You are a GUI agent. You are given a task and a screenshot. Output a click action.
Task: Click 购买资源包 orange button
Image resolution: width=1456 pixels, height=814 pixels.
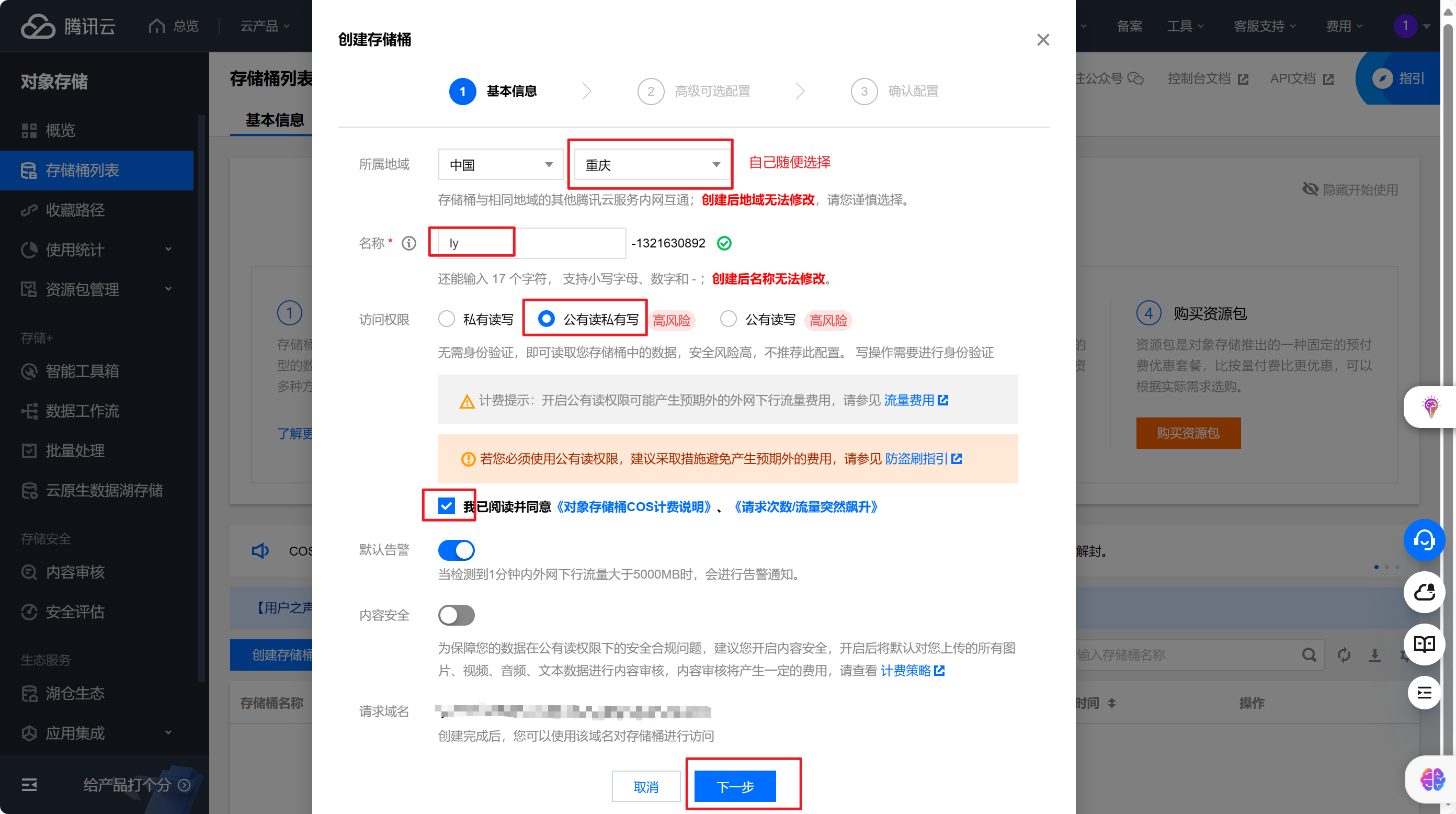click(x=1188, y=433)
